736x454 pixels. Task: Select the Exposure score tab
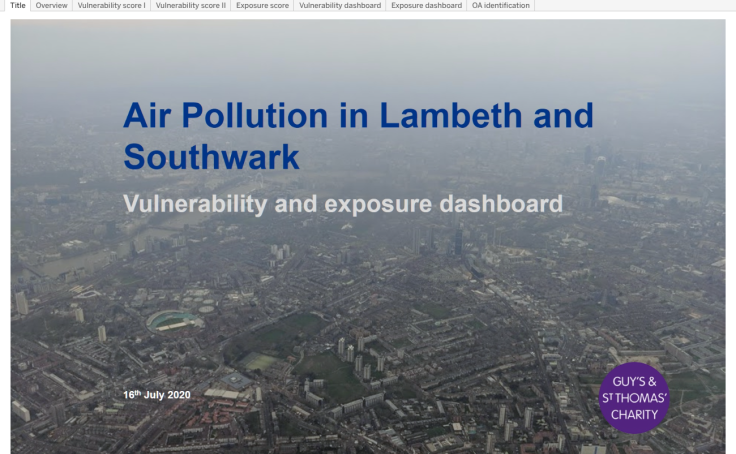click(263, 6)
